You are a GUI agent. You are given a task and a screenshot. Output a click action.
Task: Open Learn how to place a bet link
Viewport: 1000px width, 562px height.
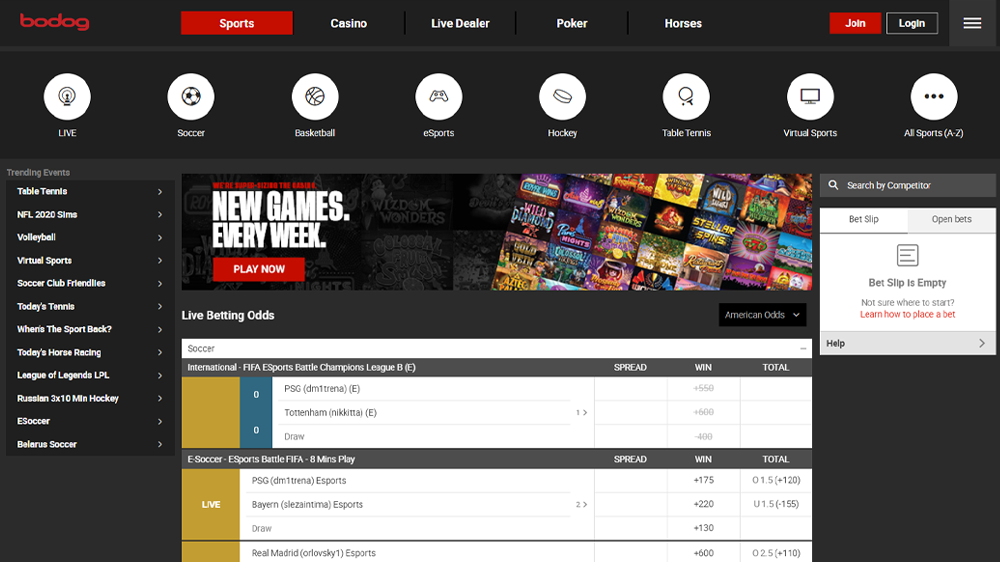(x=907, y=314)
